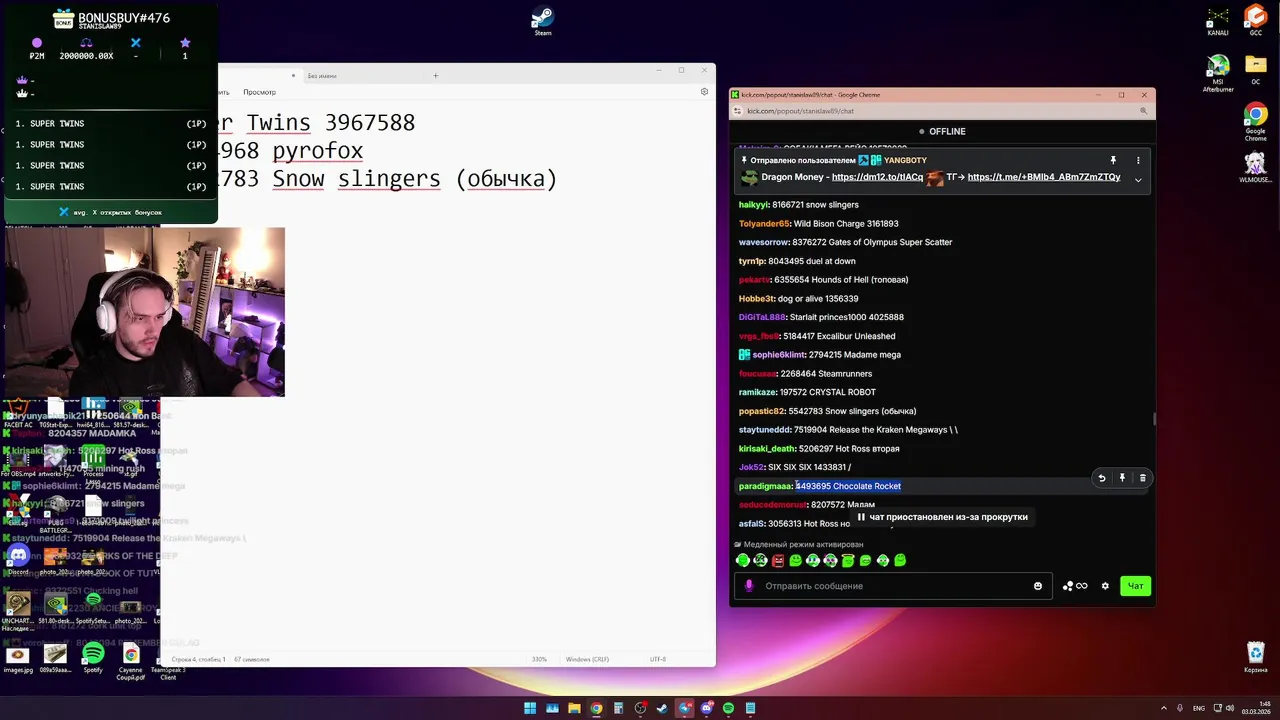Open the KANALI desktop shortcut
This screenshot has height=720, width=1280.
click(x=1217, y=21)
